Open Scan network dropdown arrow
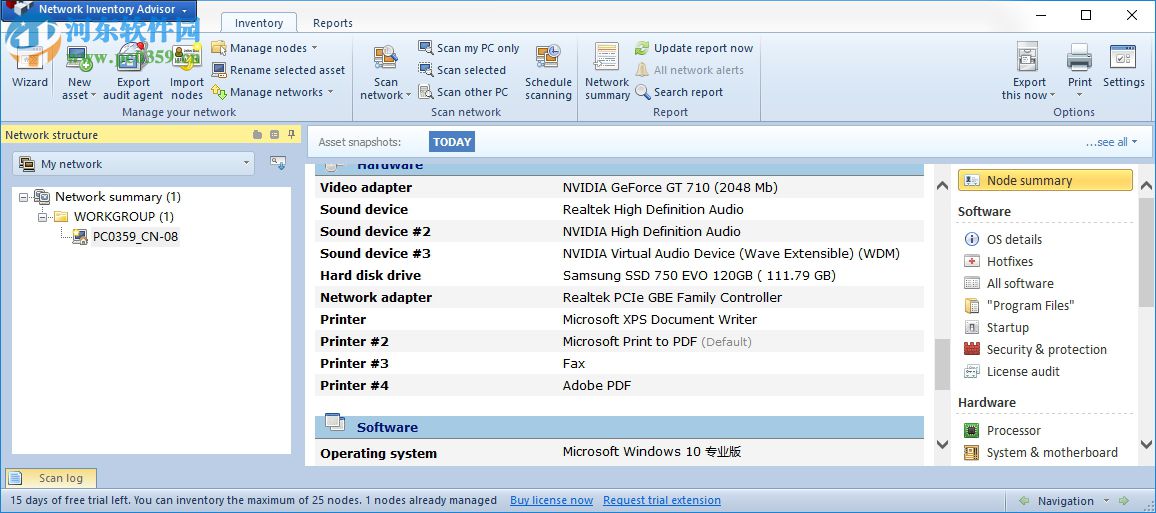 tap(408, 96)
